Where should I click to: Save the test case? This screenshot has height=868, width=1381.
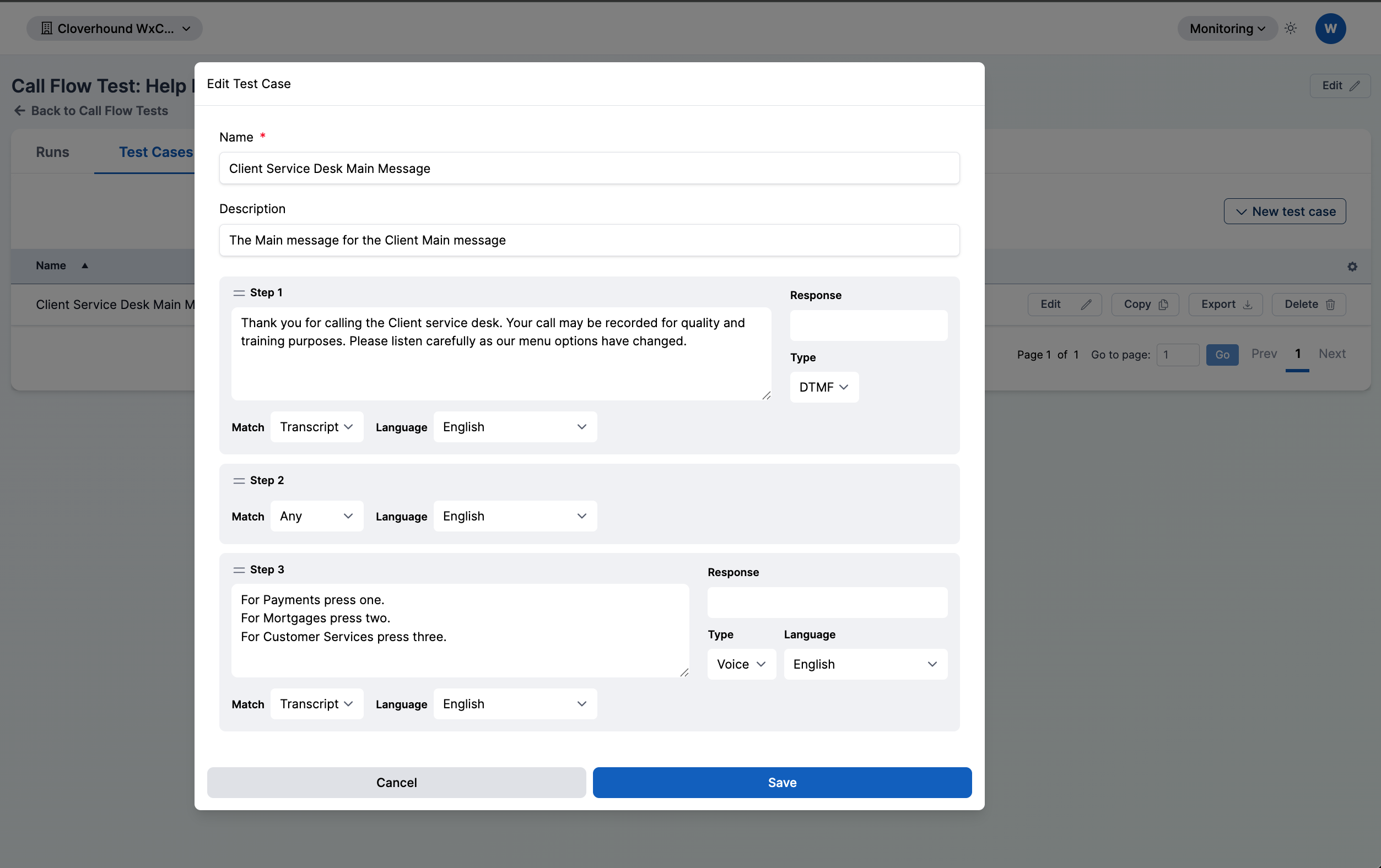781,782
